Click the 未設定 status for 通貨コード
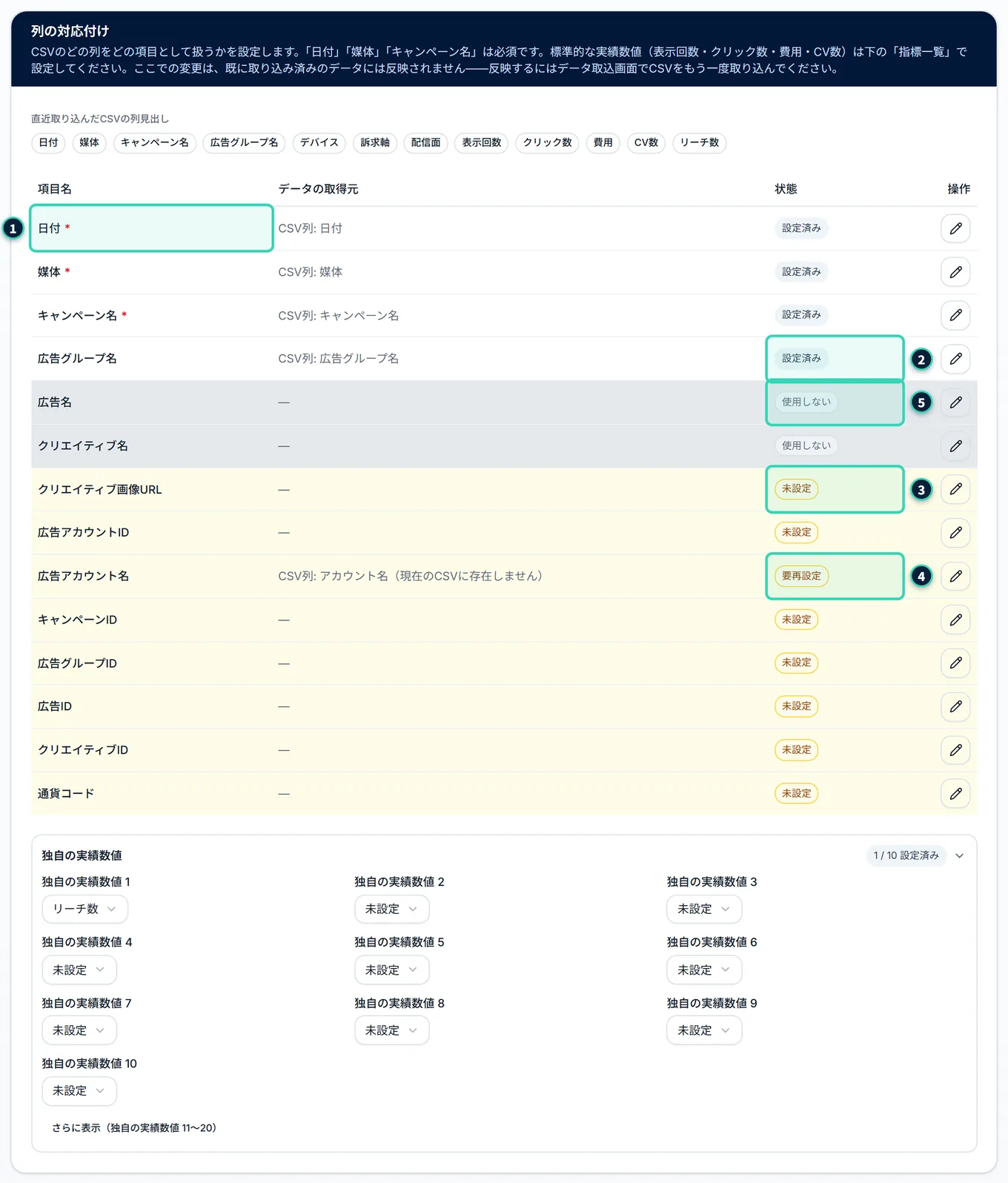The width and height of the screenshot is (1008, 1183). (x=797, y=793)
